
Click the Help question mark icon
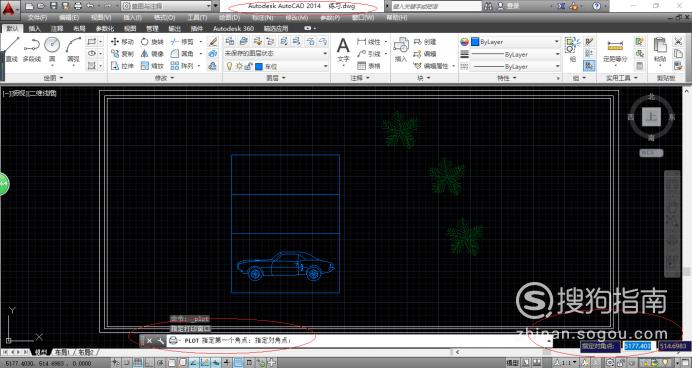596,6
